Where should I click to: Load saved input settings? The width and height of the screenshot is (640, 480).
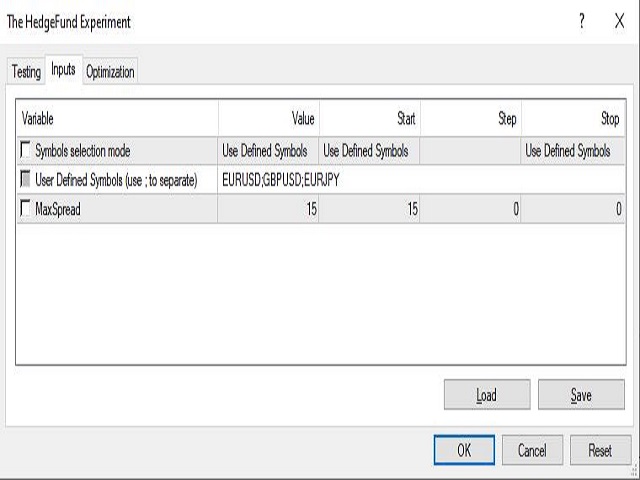click(x=487, y=395)
